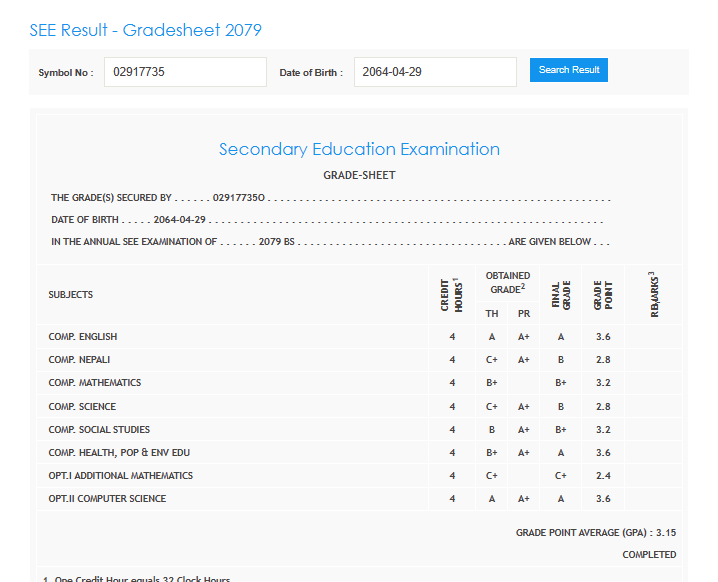This screenshot has width=718, height=582.
Task: Click the SEE Result - Gradesheet 2079 heading
Action: pos(146,30)
